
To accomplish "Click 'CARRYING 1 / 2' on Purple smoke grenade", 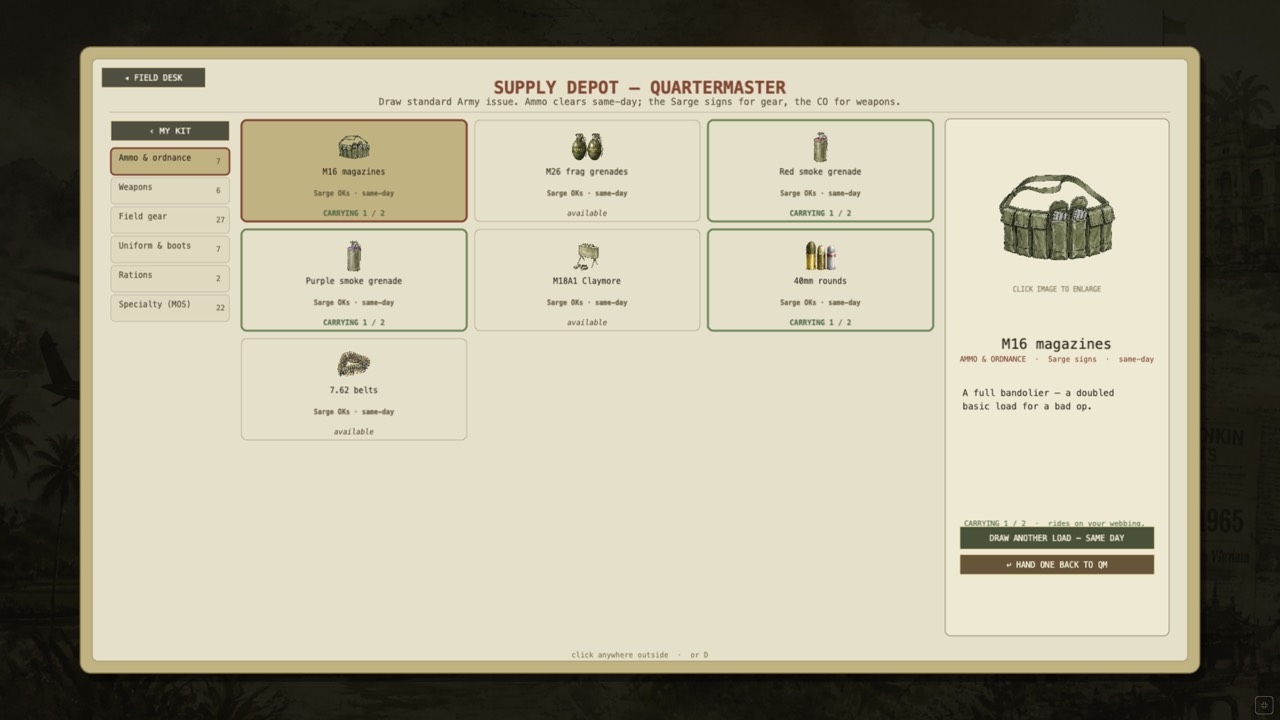I will pos(353,322).
